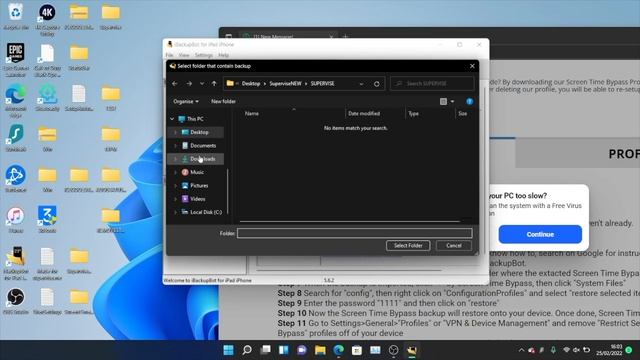Expand the Videos tree node

click(176, 199)
